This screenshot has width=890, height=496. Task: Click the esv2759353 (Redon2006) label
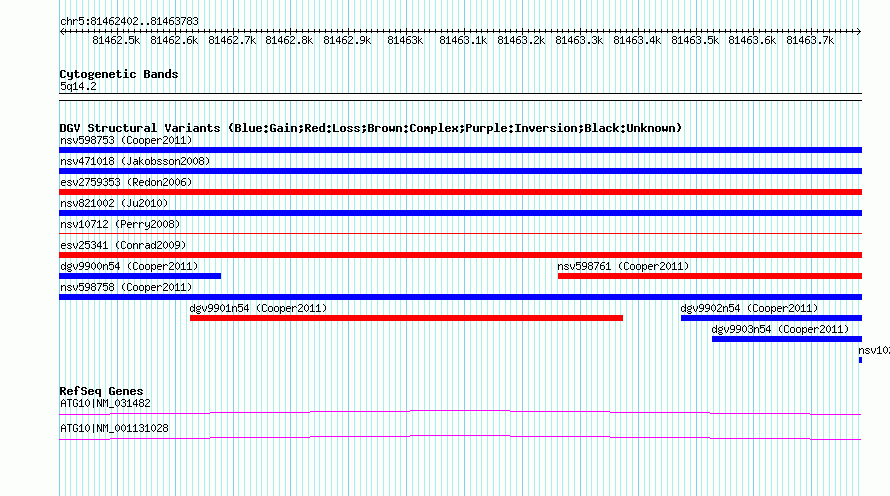click(126, 182)
